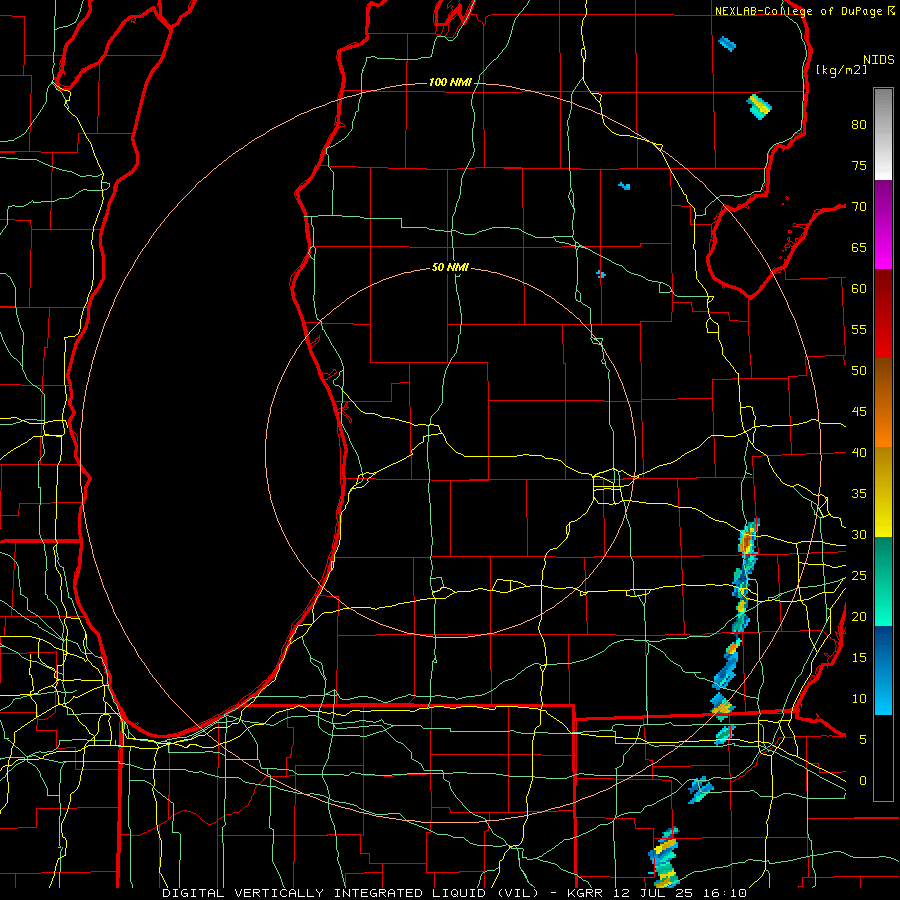Select the 10 value on the VIL scale
Image resolution: width=900 pixels, height=900 pixels.
859,699
